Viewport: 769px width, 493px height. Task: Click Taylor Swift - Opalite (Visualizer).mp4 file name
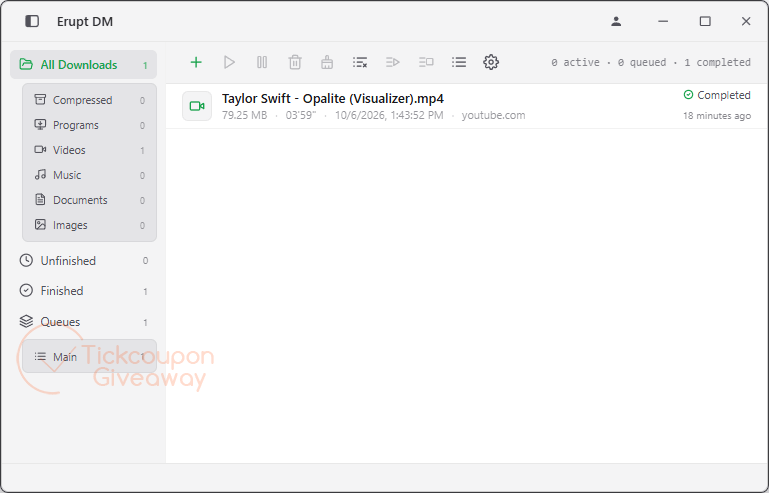(333, 99)
